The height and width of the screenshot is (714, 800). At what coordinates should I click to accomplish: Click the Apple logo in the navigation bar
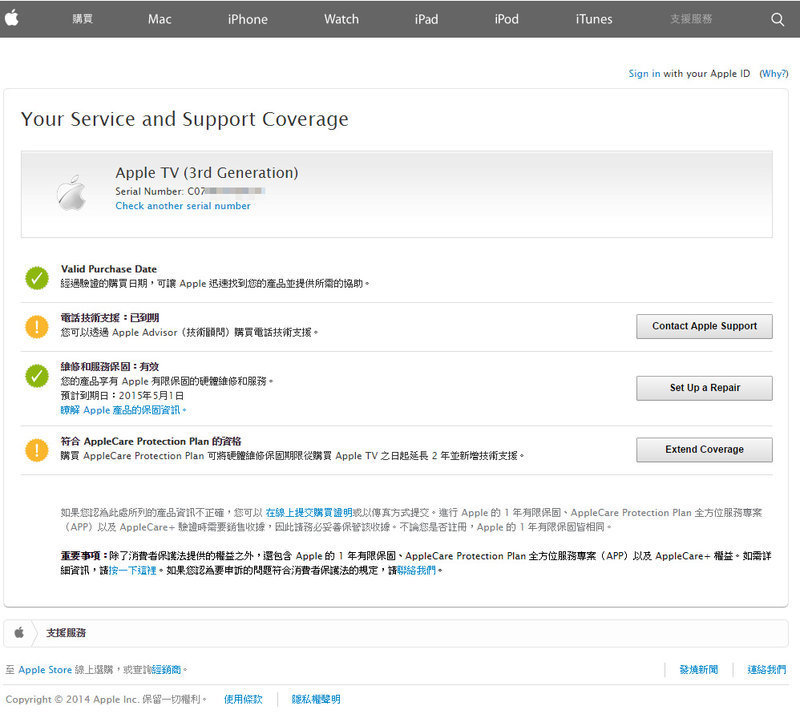click(x=12, y=18)
